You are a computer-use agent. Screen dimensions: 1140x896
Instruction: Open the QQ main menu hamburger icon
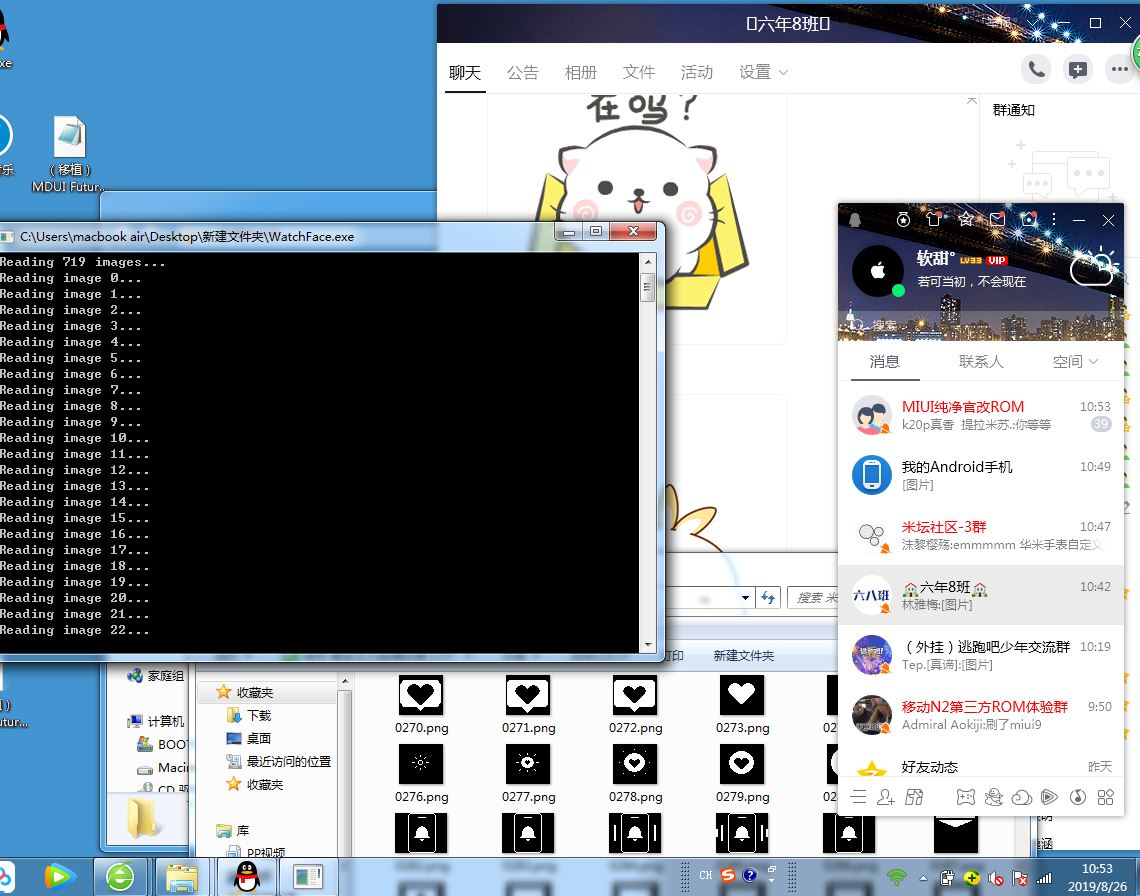coord(858,797)
